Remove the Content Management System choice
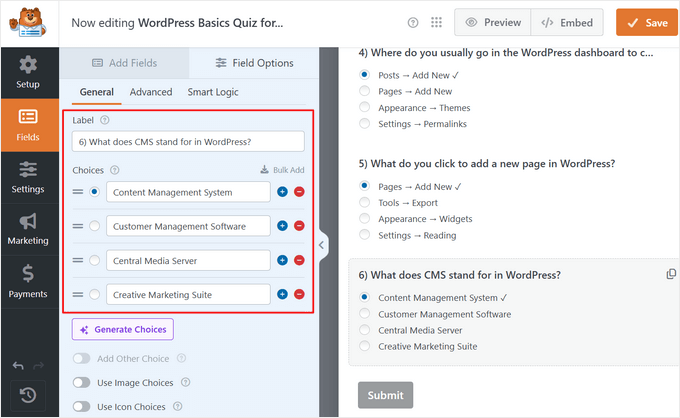The image size is (680, 418). coord(299,192)
